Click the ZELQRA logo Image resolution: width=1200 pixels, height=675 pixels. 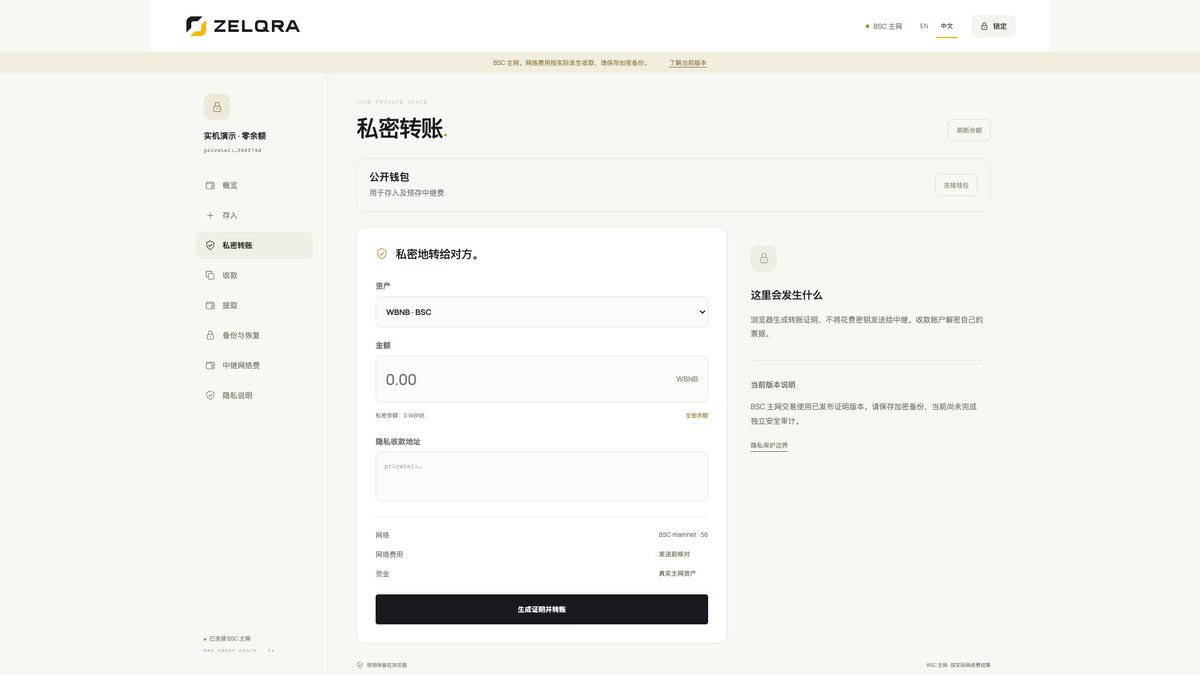243,26
